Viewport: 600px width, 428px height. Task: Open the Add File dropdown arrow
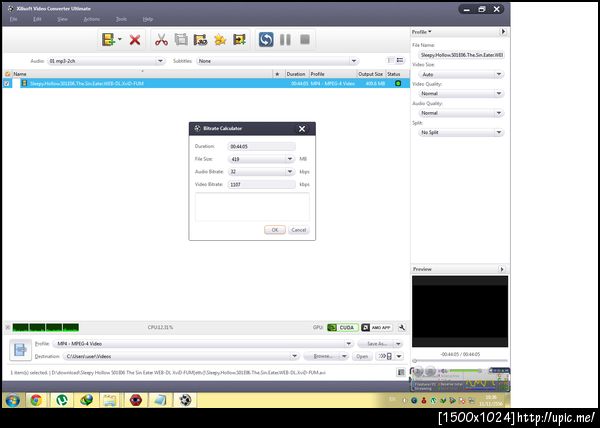120,39
